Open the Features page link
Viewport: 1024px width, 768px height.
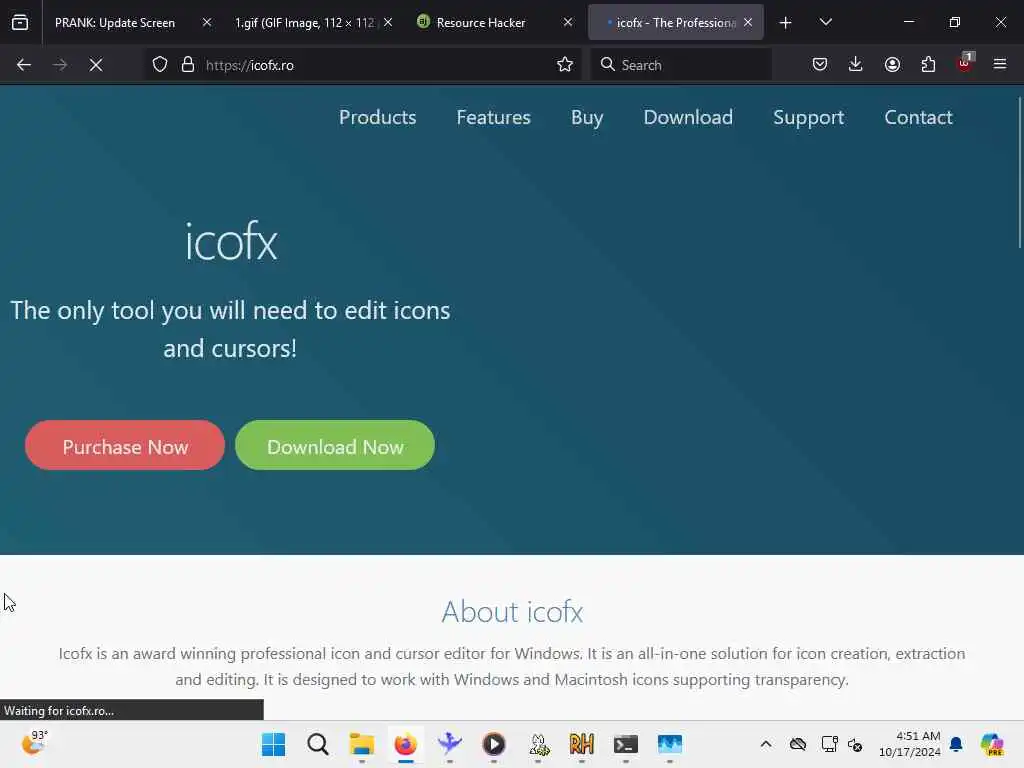point(493,118)
